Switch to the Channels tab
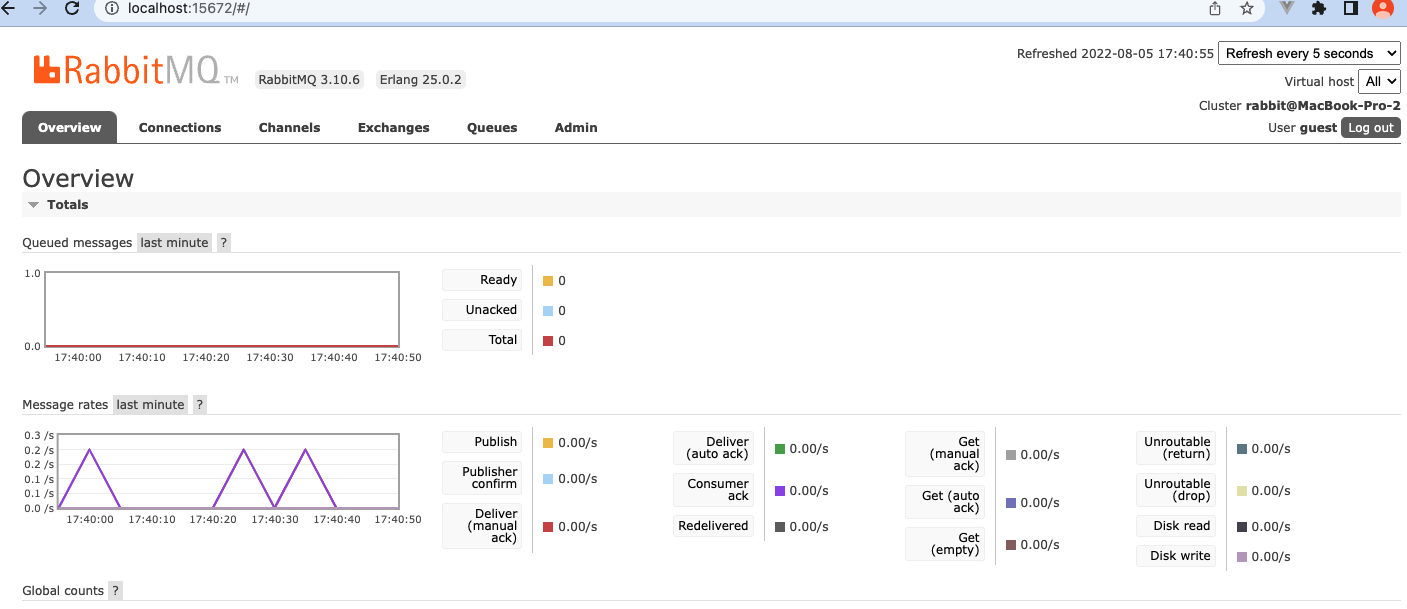The image size is (1407, 609). pyautogui.click(x=290, y=128)
